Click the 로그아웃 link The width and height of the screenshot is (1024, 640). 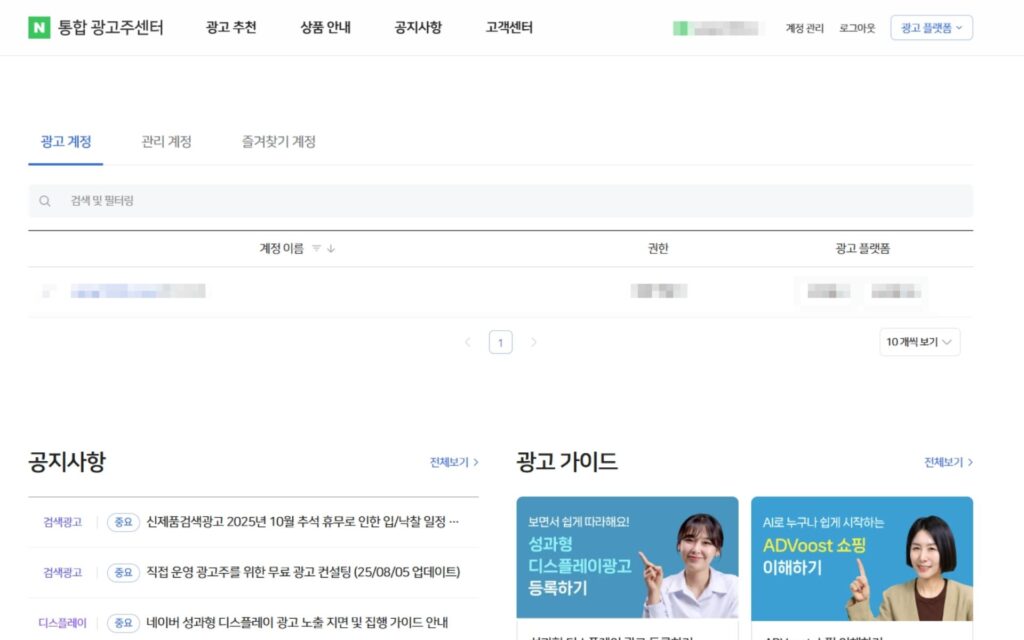click(857, 28)
